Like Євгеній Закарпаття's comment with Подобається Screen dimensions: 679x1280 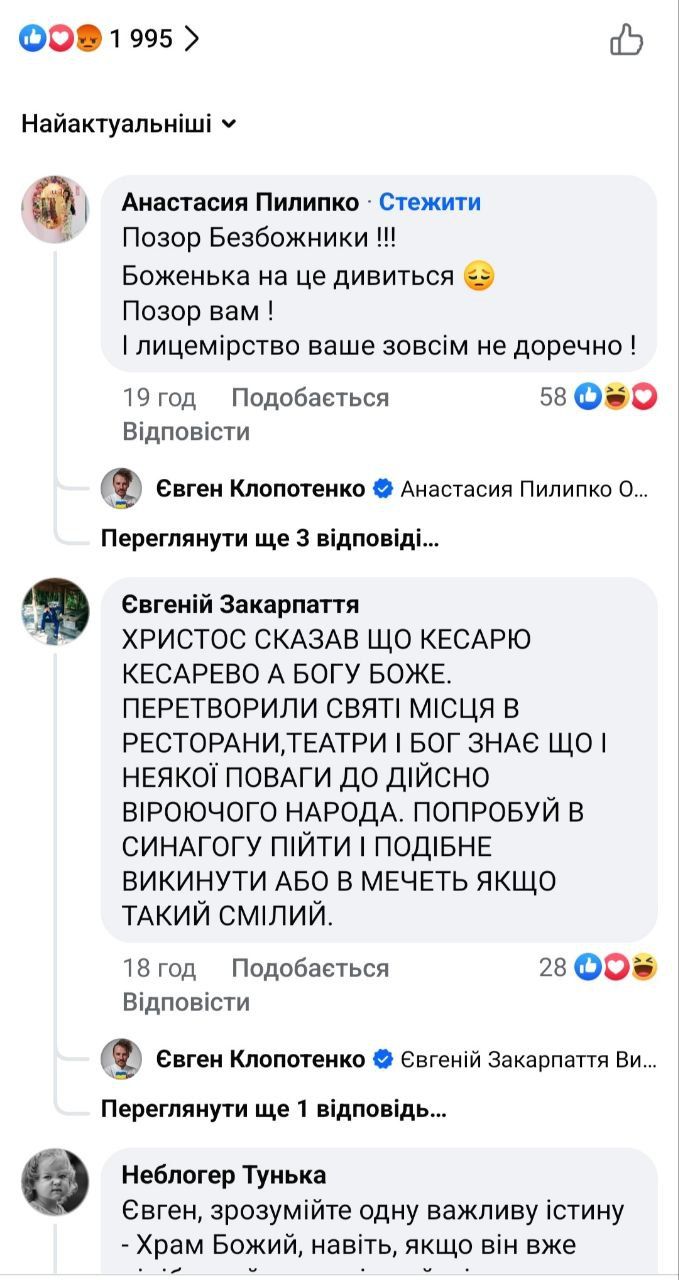[310, 968]
